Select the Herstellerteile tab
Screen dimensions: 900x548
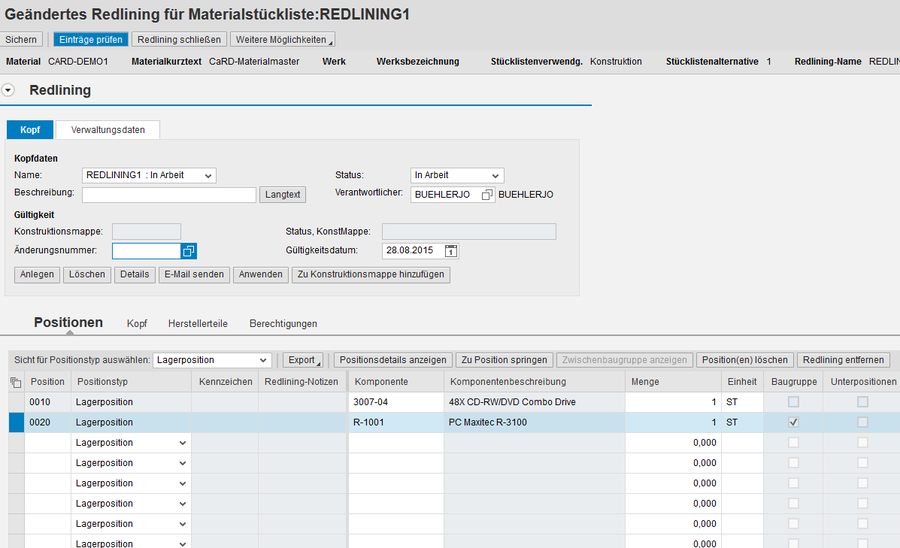198,324
